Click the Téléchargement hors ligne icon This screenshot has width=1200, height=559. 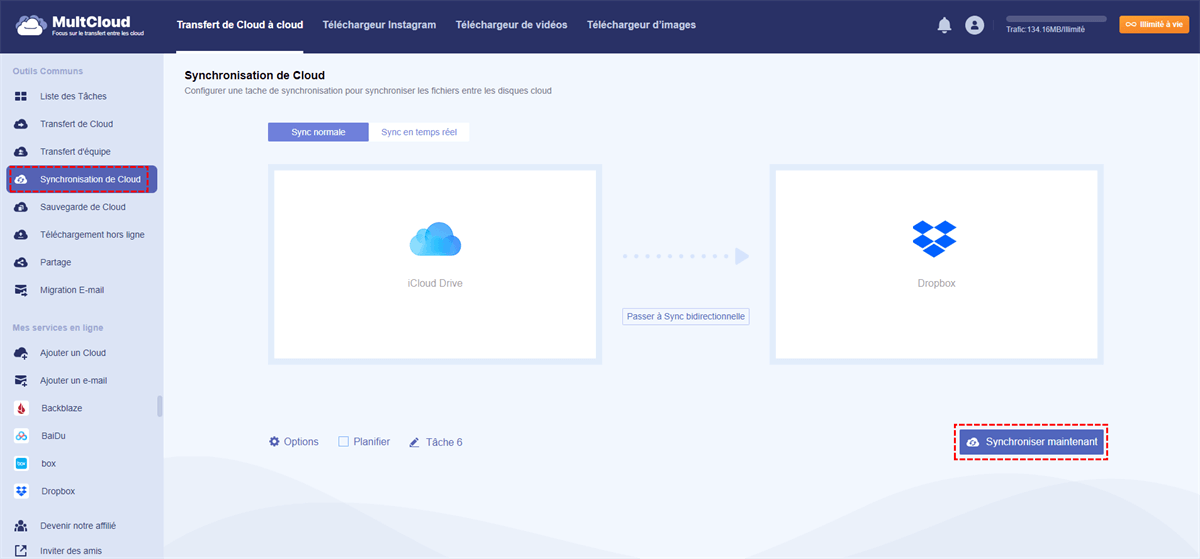(x=21, y=235)
